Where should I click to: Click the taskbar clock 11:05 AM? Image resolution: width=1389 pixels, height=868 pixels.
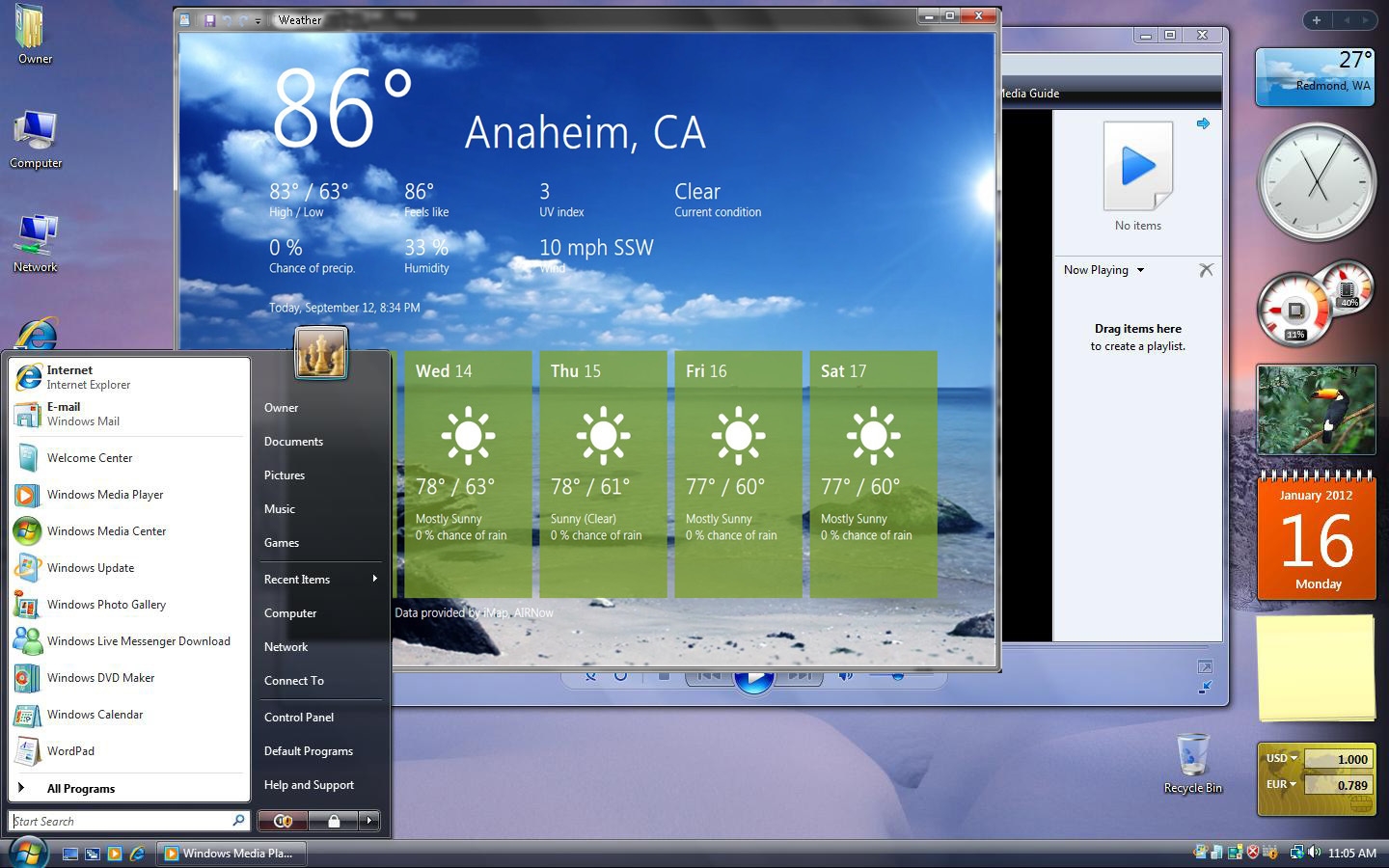point(1351,854)
